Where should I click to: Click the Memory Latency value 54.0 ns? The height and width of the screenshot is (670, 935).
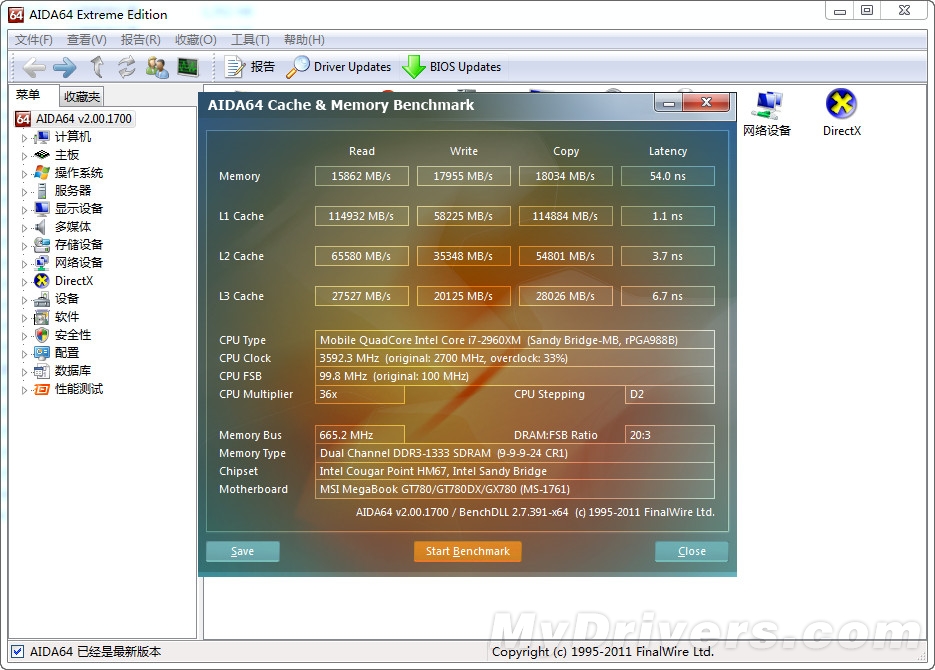point(668,176)
